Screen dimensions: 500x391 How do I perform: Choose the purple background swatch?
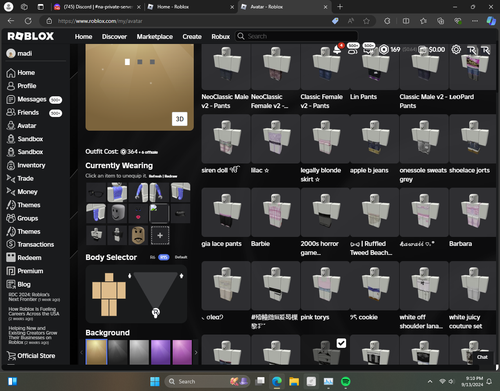click(x=160, y=352)
